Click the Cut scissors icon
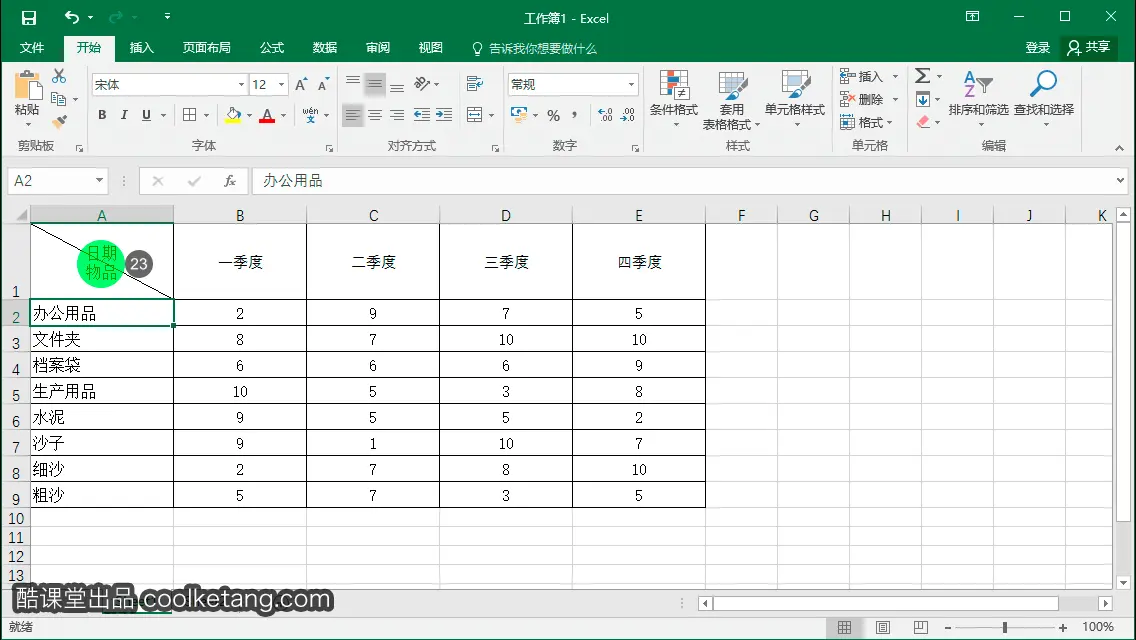Screen dimensions: 1136x640 click(x=59, y=75)
